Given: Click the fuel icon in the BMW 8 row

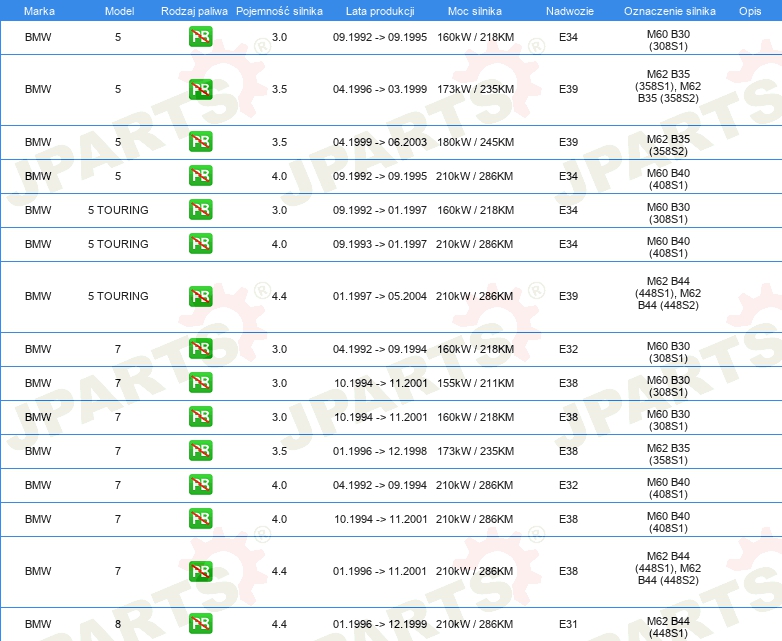Looking at the screenshot, I should pyautogui.click(x=200, y=624).
